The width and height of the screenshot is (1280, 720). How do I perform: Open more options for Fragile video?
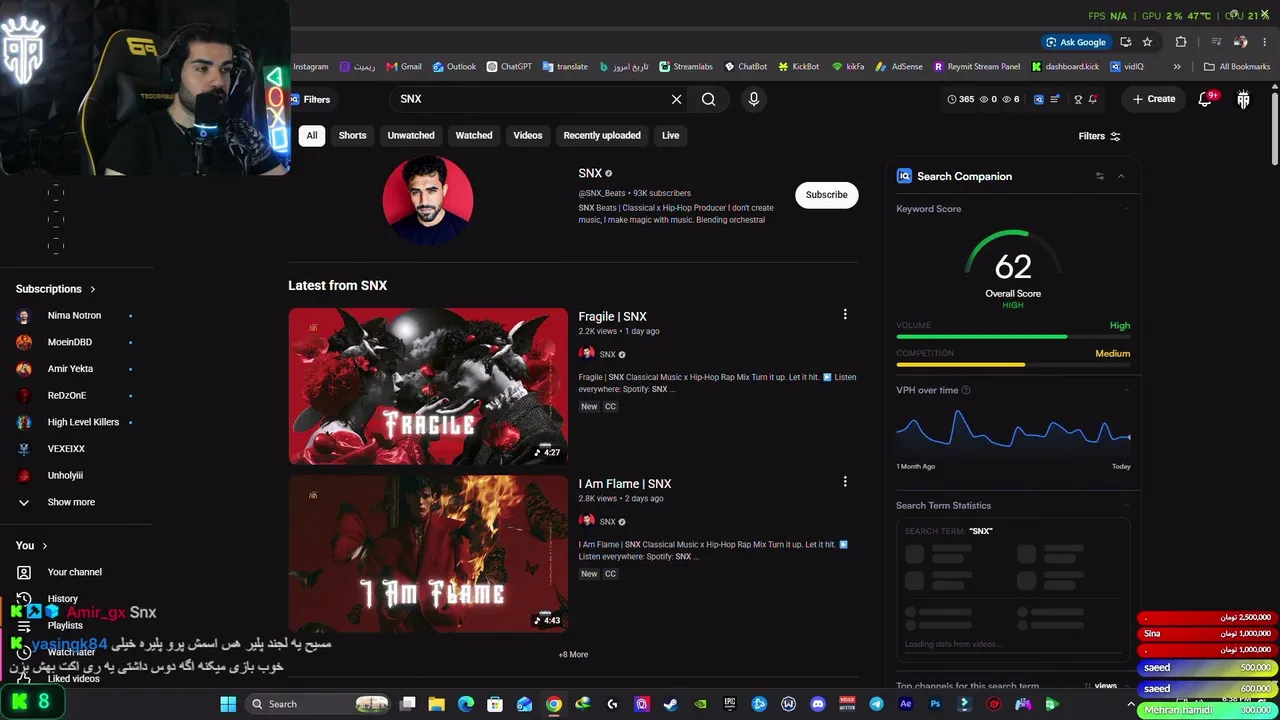(x=845, y=314)
